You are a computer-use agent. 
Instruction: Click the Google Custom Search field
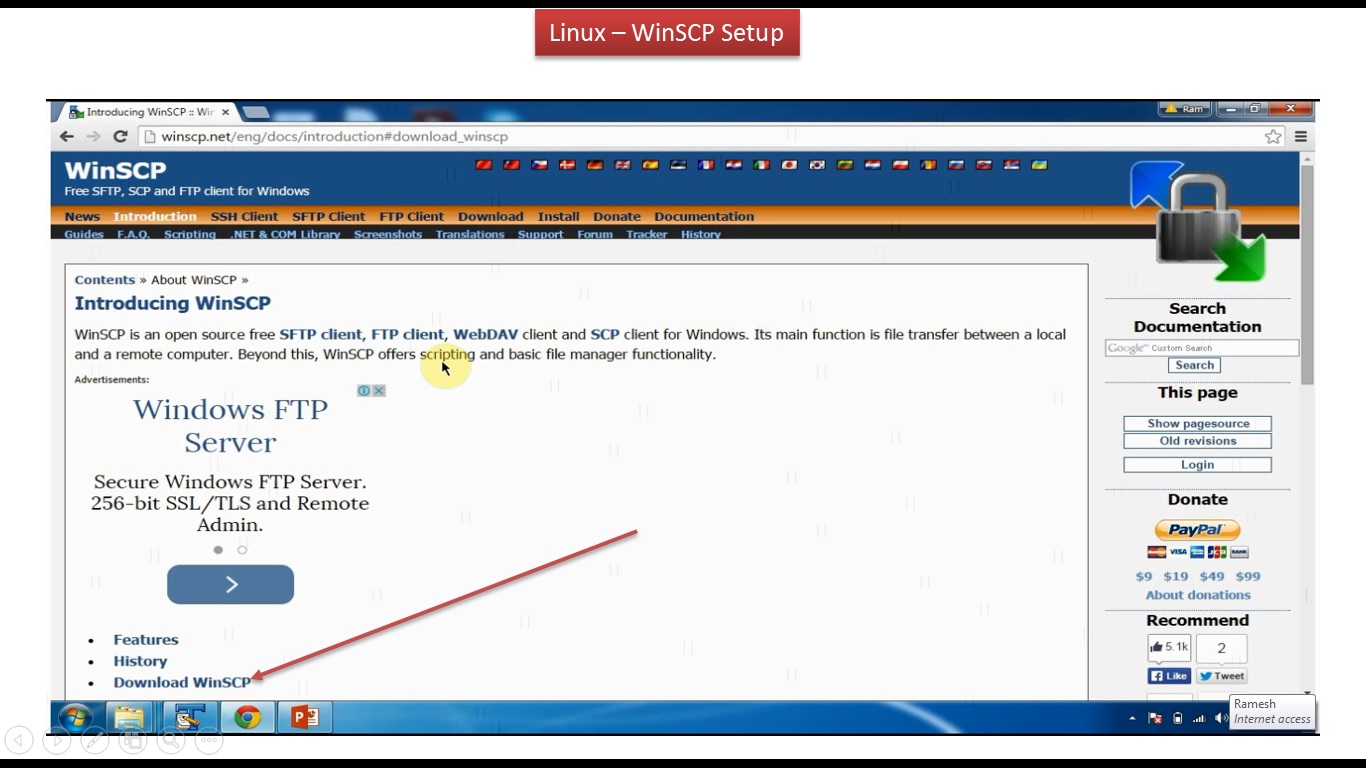1202,348
